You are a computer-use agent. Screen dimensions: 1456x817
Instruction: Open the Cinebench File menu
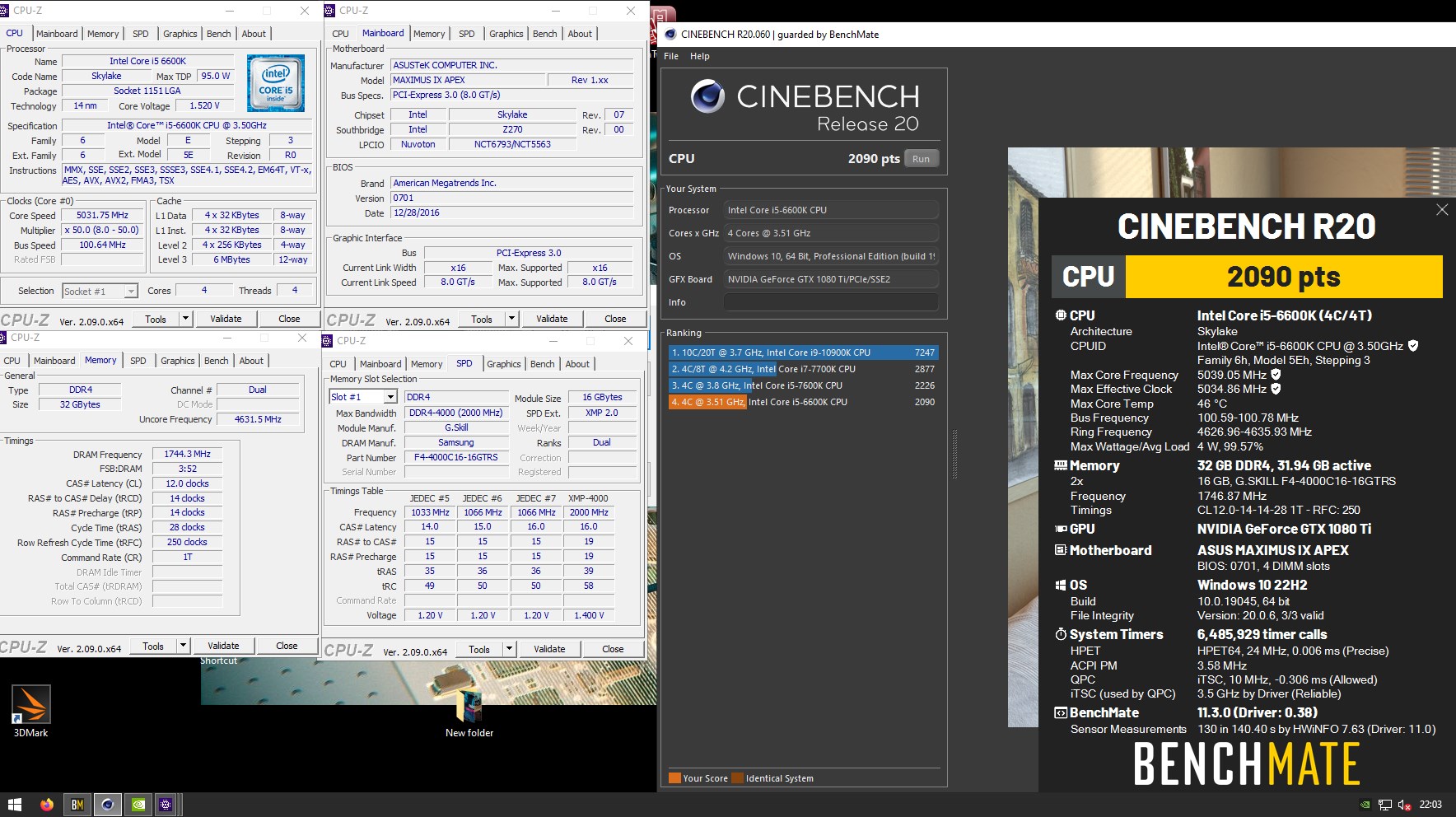[671, 56]
